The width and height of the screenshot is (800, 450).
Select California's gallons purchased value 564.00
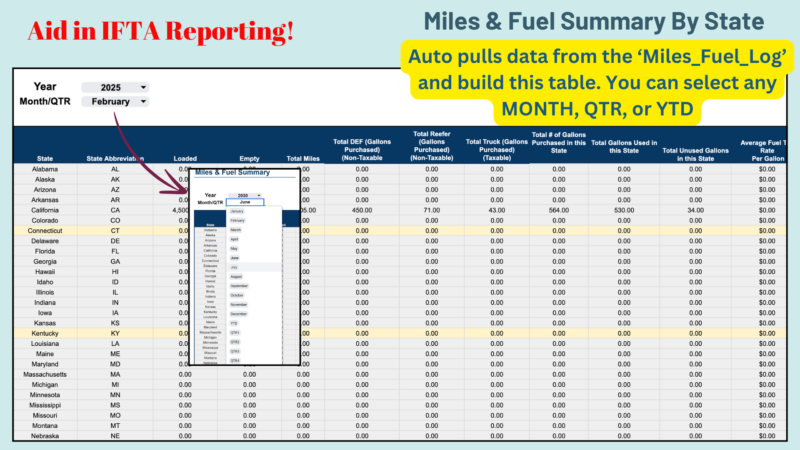(x=559, y=210)
